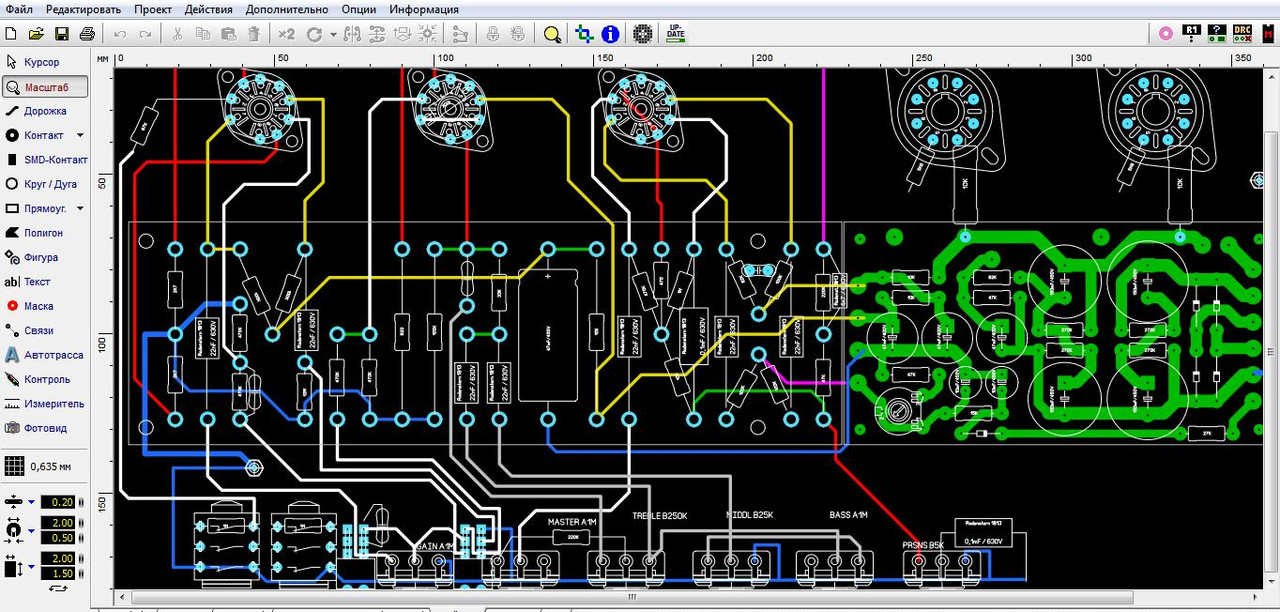The width and height of the screenshot is (1280, 612).
Task: Select the Автотрасса autoroute tool
Action: coord(44,355)
